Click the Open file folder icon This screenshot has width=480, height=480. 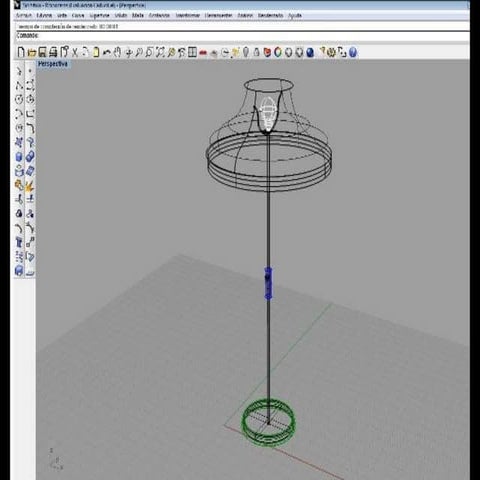(x=32, y=52)
